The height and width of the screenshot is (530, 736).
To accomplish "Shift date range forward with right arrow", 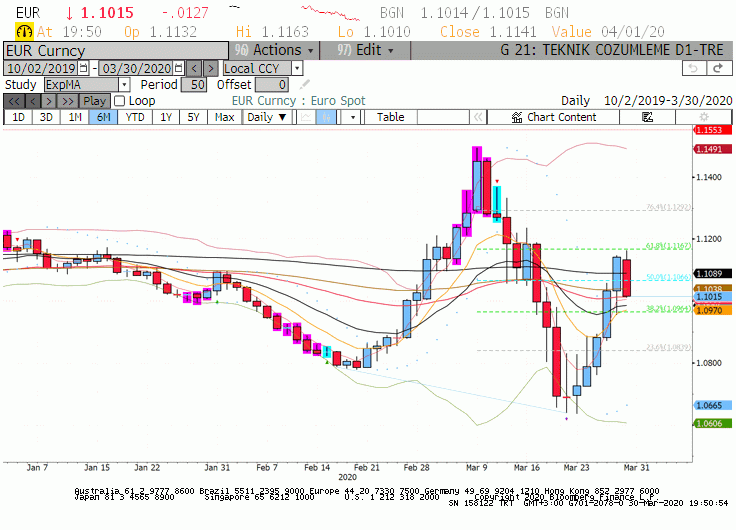I will pos(211,69).
